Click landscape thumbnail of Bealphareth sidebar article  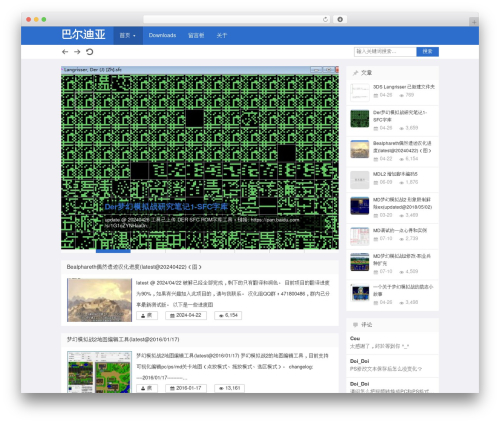[x=360, y=149]
